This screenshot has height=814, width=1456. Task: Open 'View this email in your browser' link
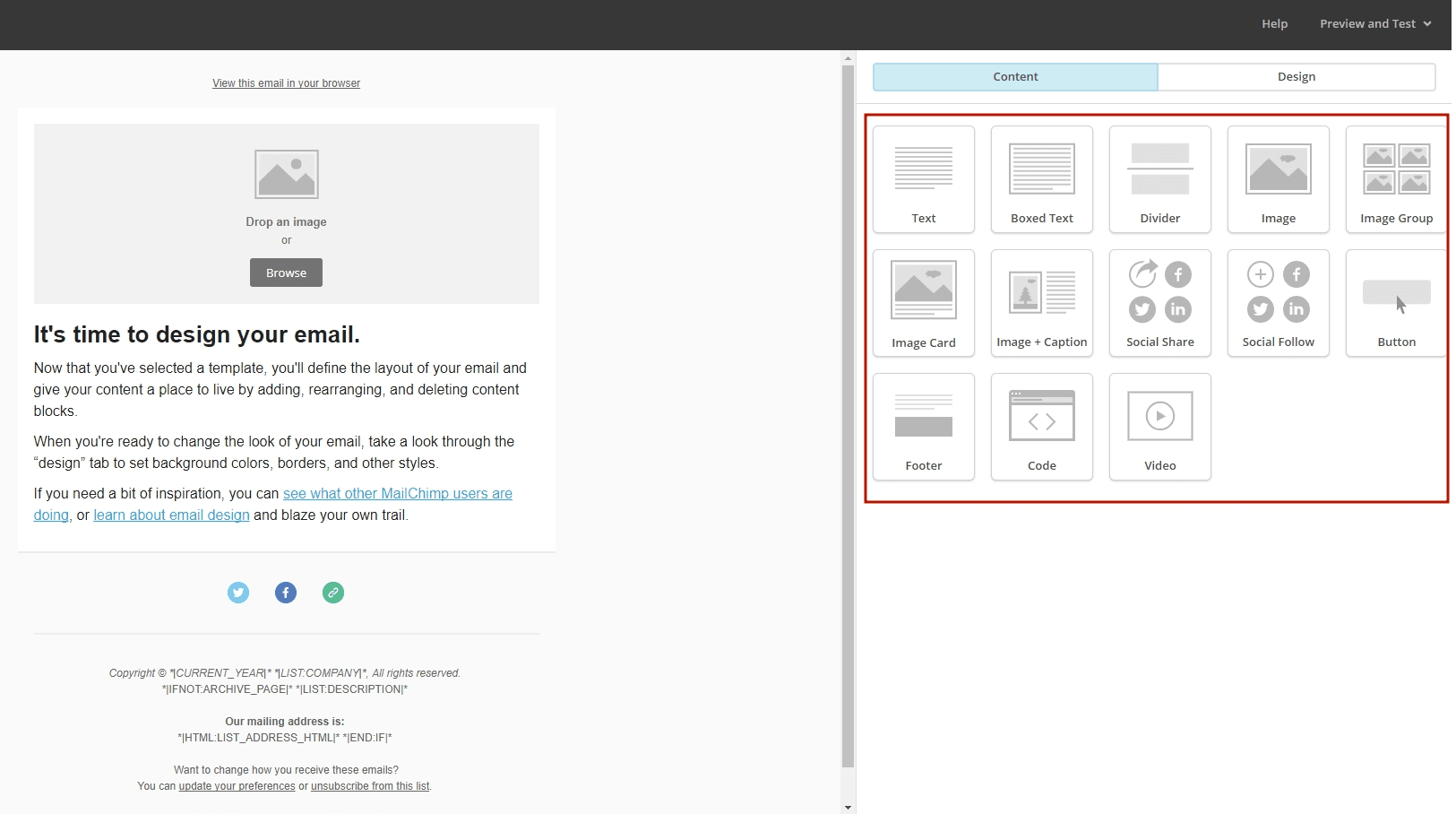286,83
